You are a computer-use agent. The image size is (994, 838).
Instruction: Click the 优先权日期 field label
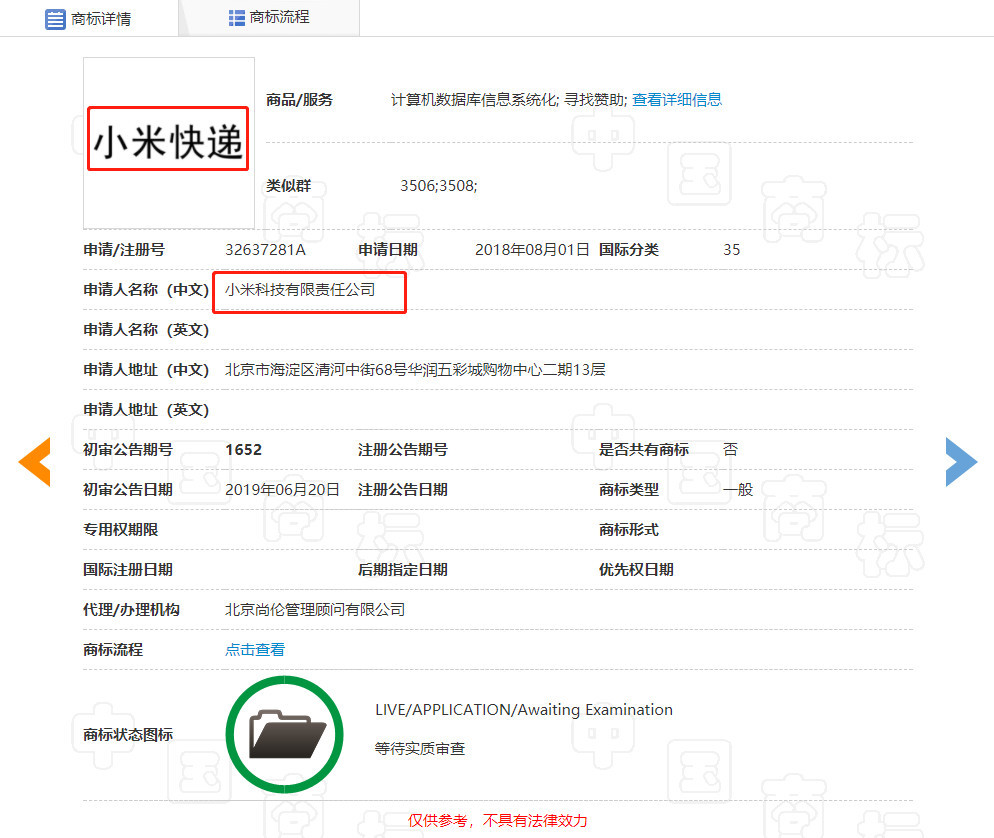(x=636, y=569)
